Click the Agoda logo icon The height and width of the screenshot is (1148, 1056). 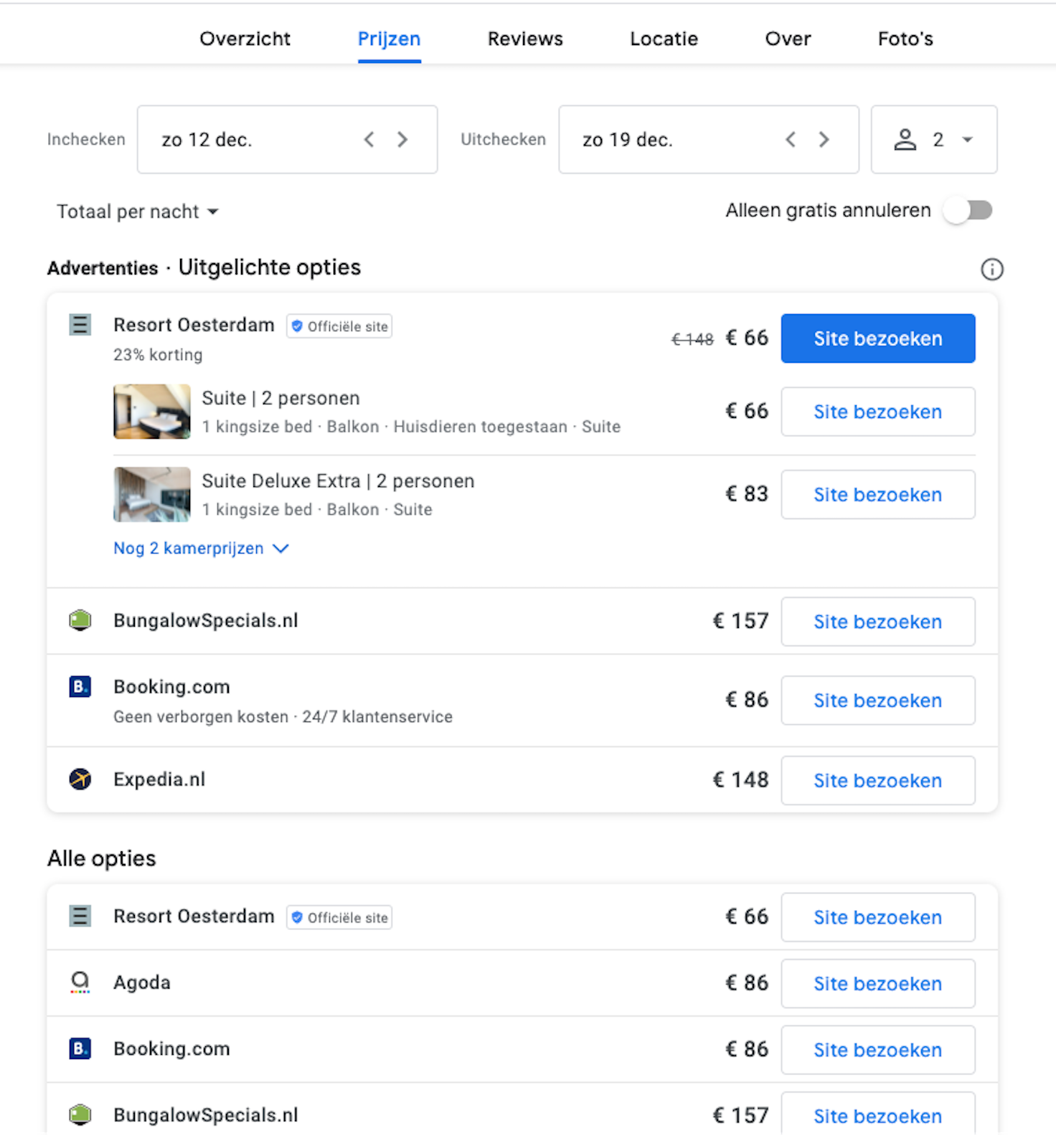point(80,982)
